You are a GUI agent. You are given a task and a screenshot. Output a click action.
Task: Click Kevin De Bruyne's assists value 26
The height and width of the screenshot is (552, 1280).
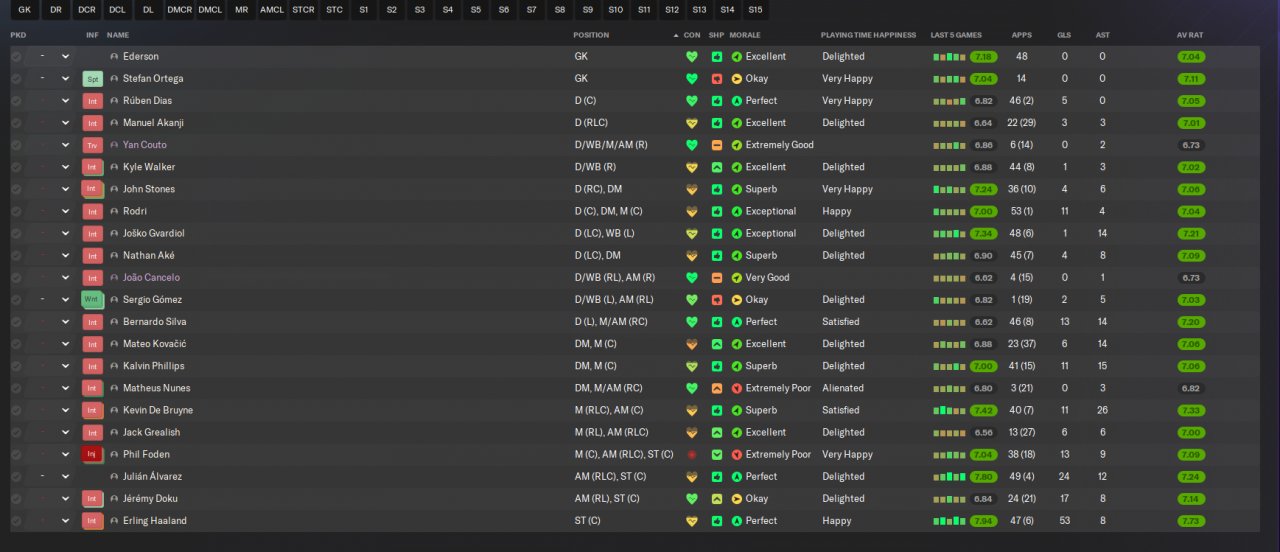[x=1102, y=410]
